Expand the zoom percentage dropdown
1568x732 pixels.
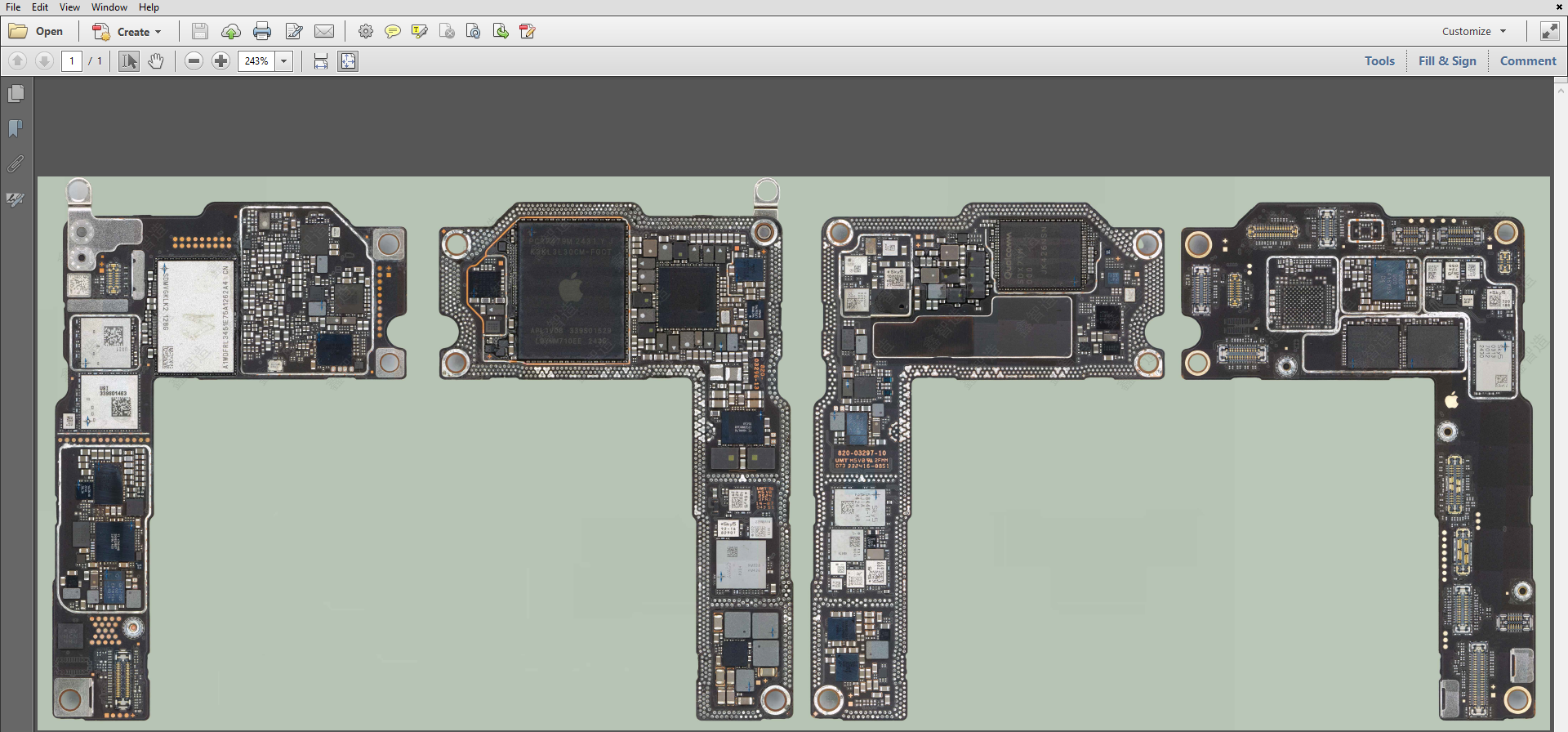(284, 61)
